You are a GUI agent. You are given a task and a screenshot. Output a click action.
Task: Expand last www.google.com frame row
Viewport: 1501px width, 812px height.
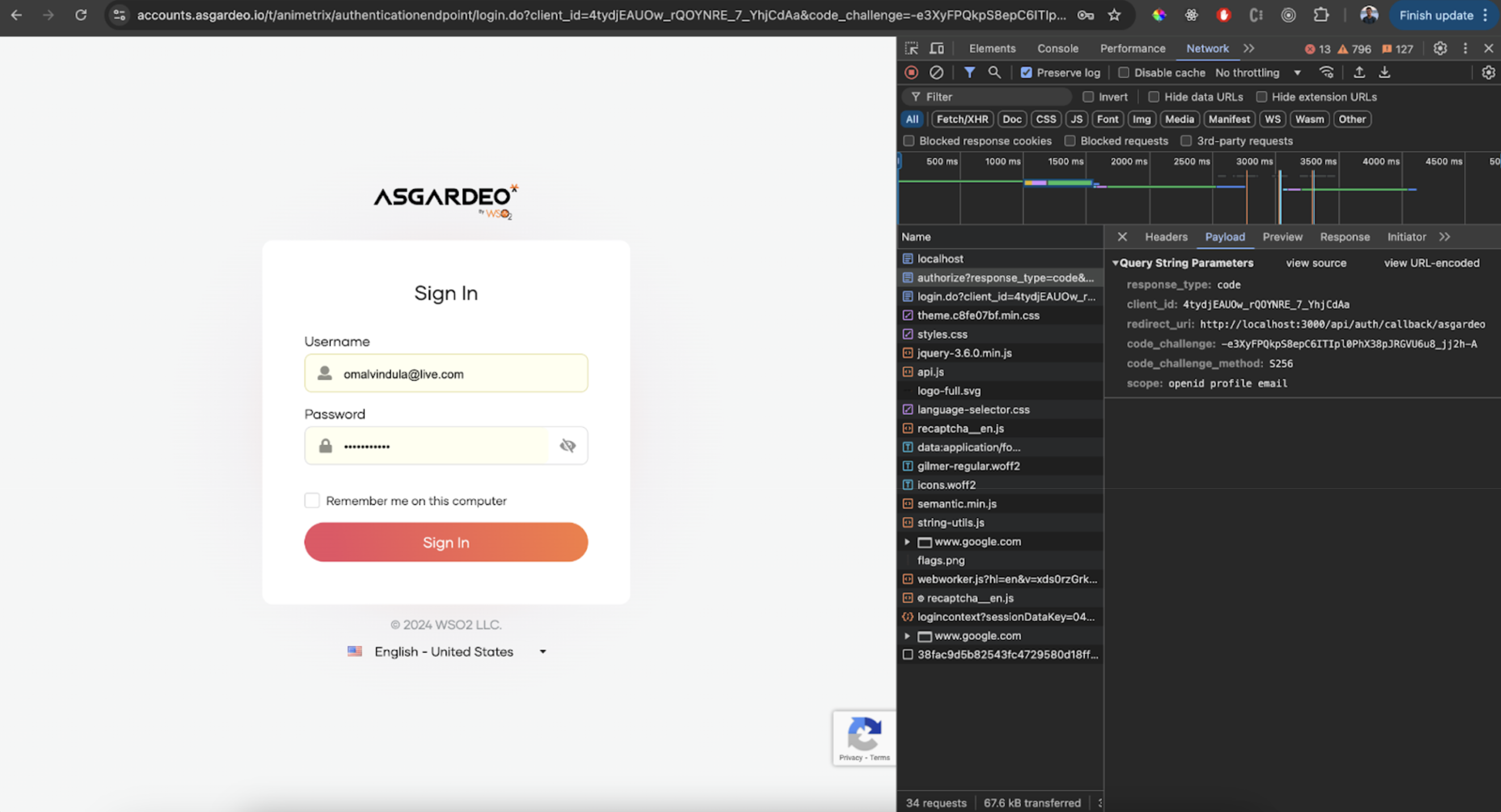click(906, 636)
